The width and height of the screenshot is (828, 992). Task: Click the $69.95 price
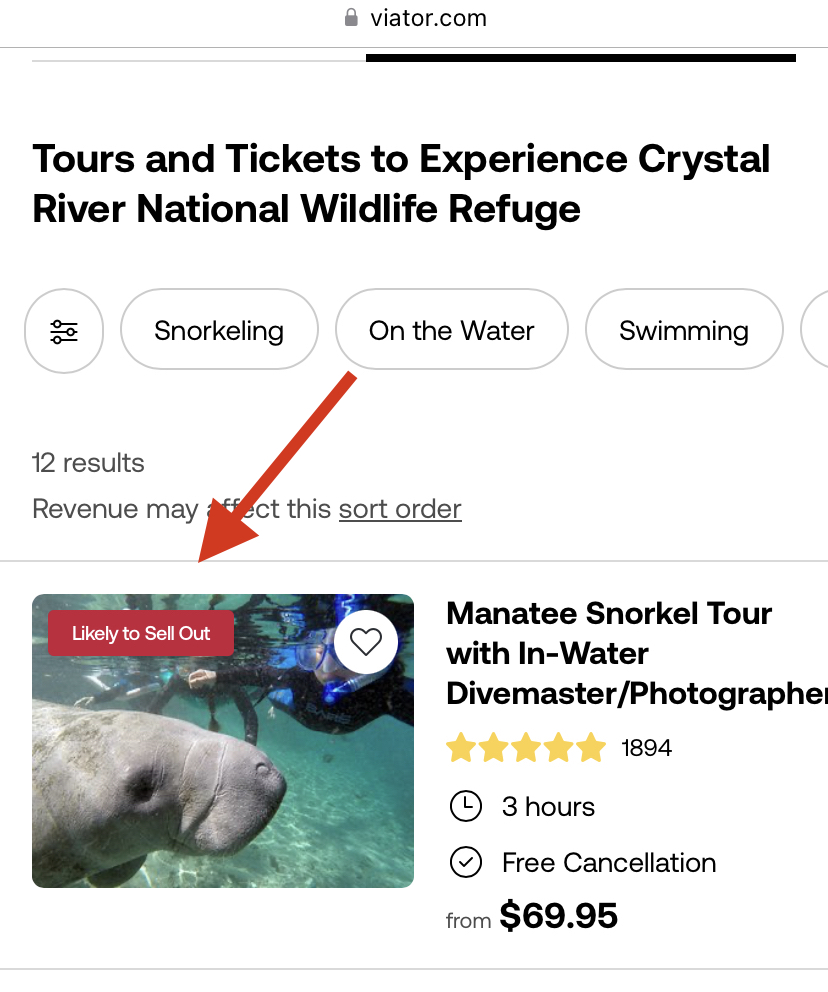pyautogui.click(x=558, y=915)
